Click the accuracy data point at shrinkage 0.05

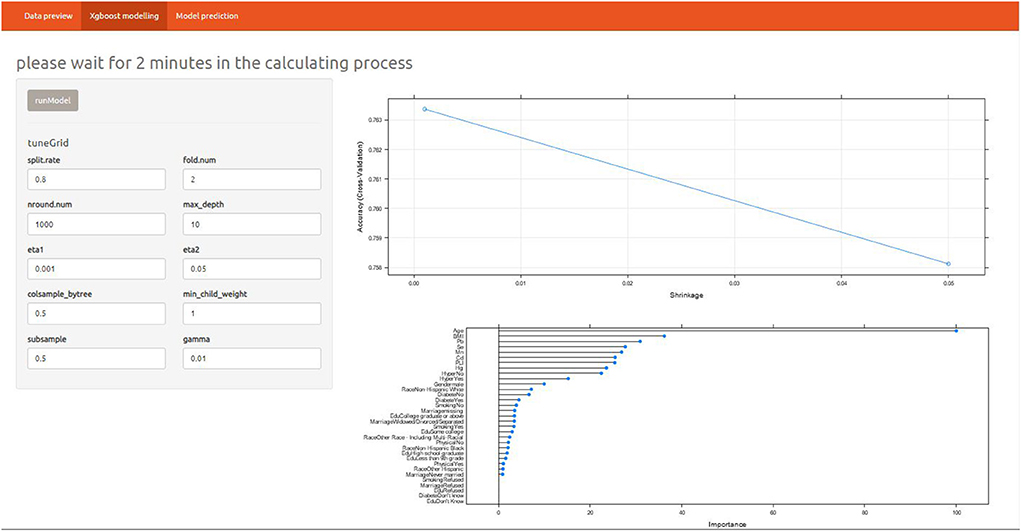[948, 264]
